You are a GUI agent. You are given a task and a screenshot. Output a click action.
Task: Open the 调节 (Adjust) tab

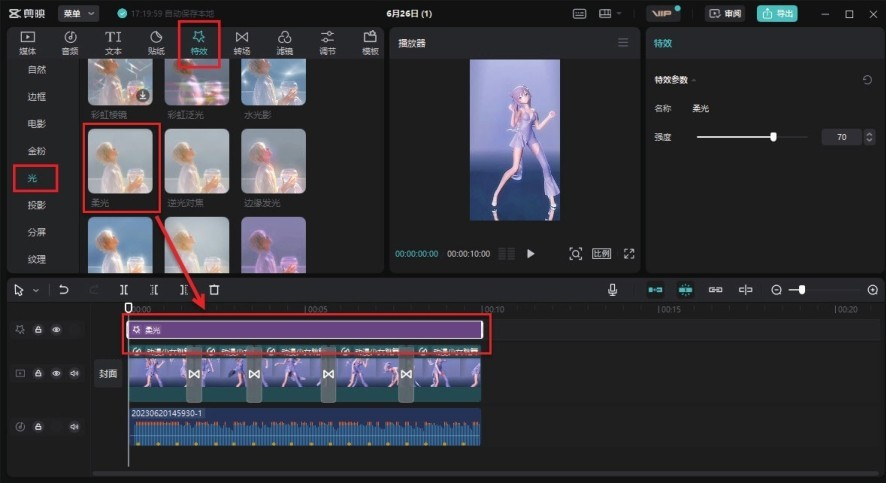tap(327, 43)
